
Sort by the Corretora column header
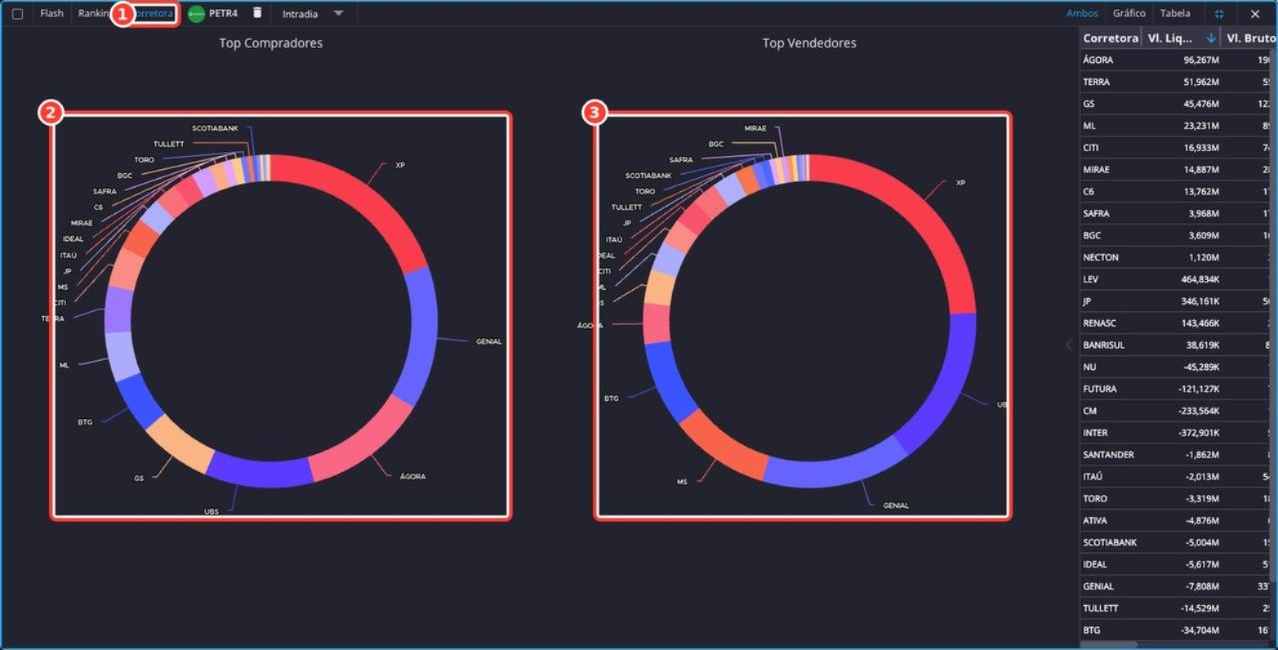pos(1110,38)
